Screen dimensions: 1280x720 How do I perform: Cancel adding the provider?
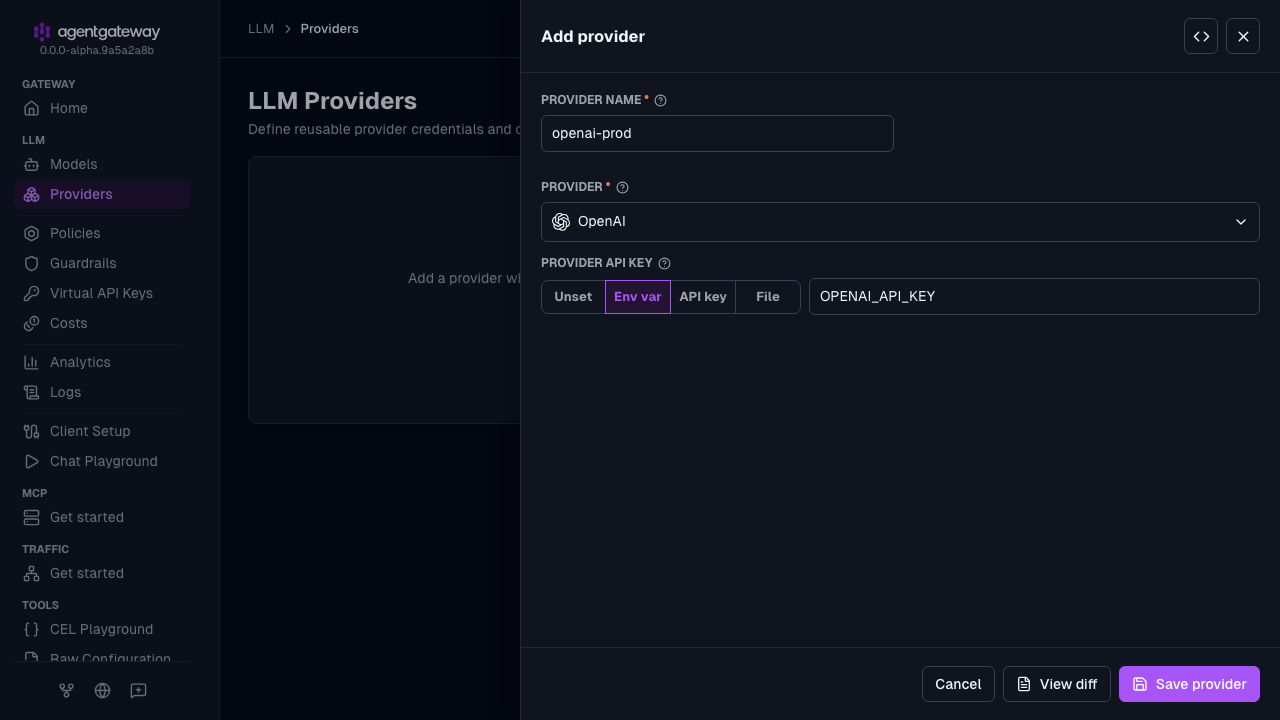tap(958, 684)
